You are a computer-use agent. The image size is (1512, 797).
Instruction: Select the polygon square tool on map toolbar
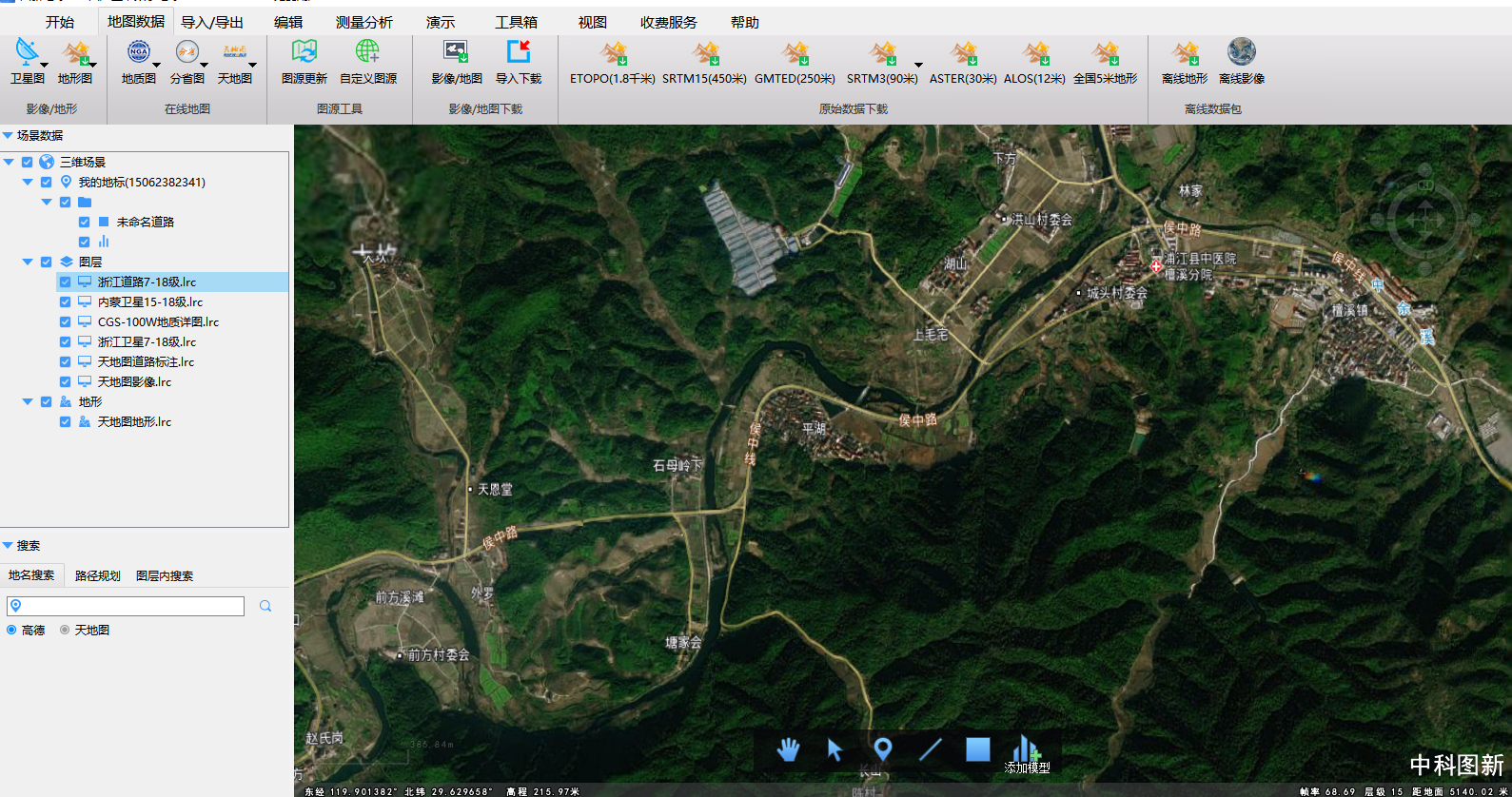point(978,749)
